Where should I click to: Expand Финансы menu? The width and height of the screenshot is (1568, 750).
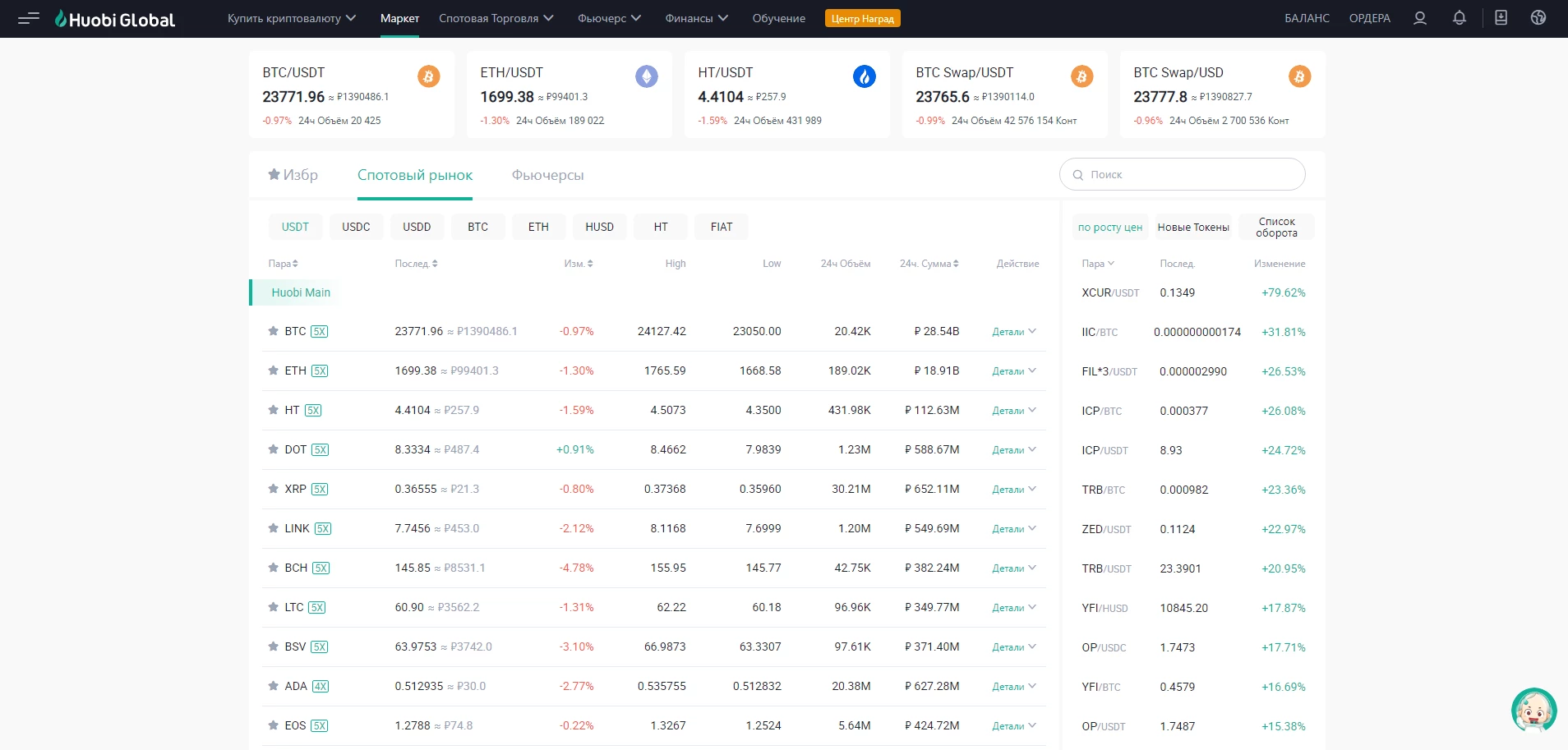coord(696,18)
